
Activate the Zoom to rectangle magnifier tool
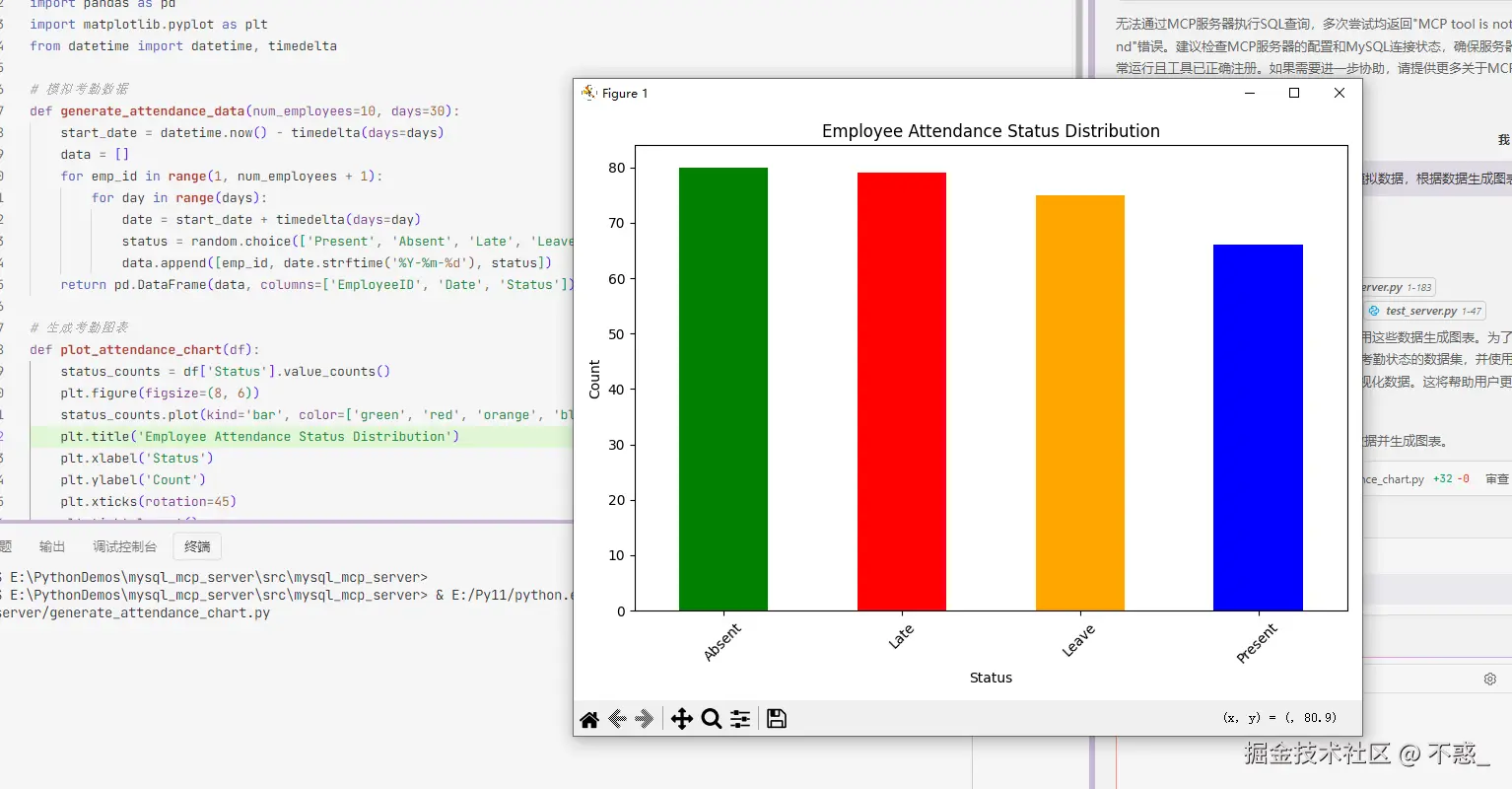[712, 719]
